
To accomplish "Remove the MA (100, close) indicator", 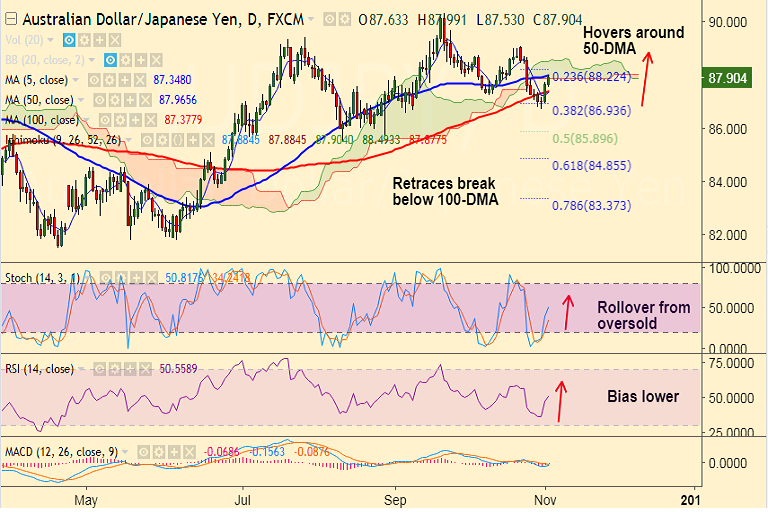I will point(150,120).
